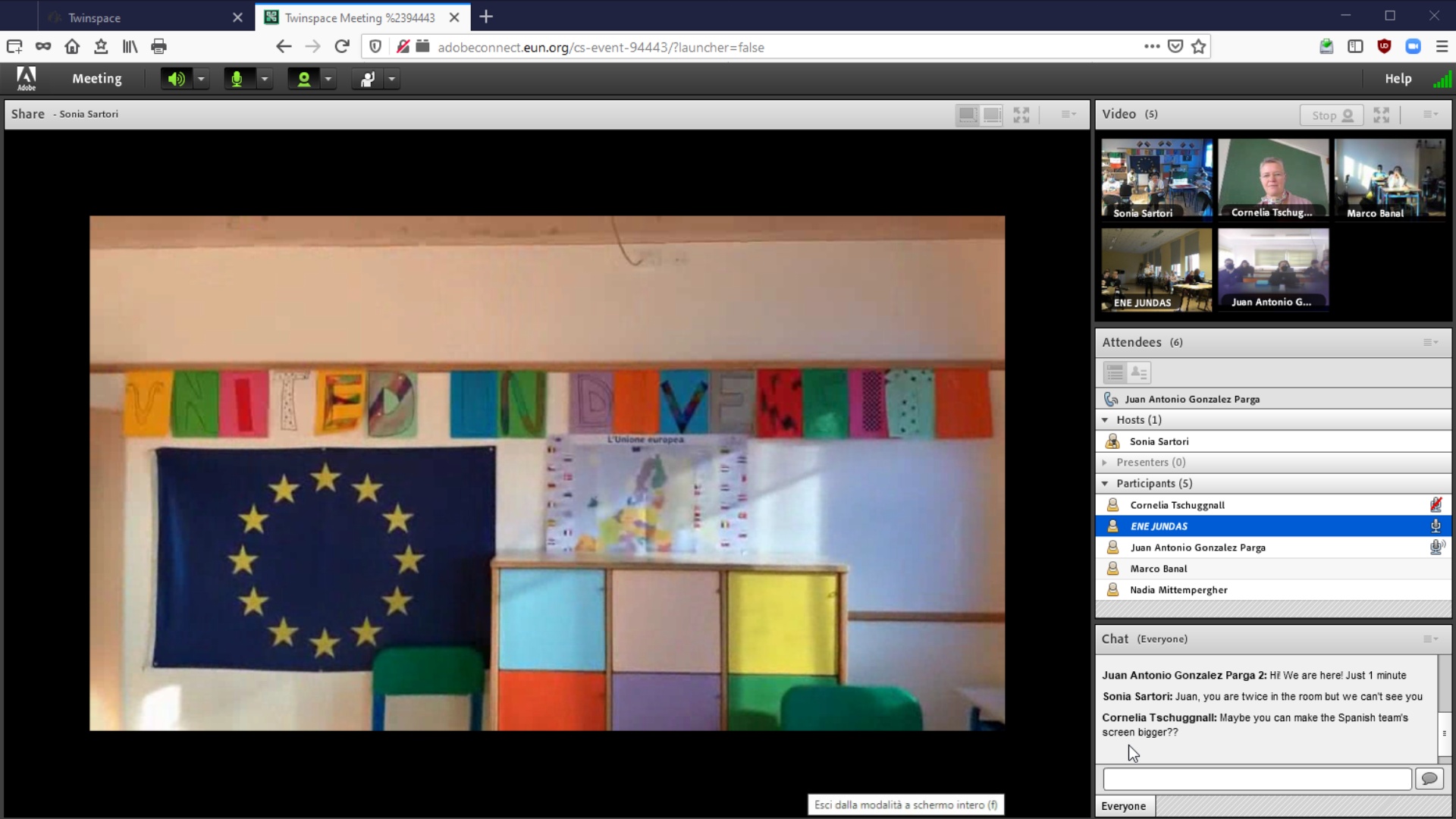
Task: Open the Attendees pod options menu
Action: click(1430, 343)
